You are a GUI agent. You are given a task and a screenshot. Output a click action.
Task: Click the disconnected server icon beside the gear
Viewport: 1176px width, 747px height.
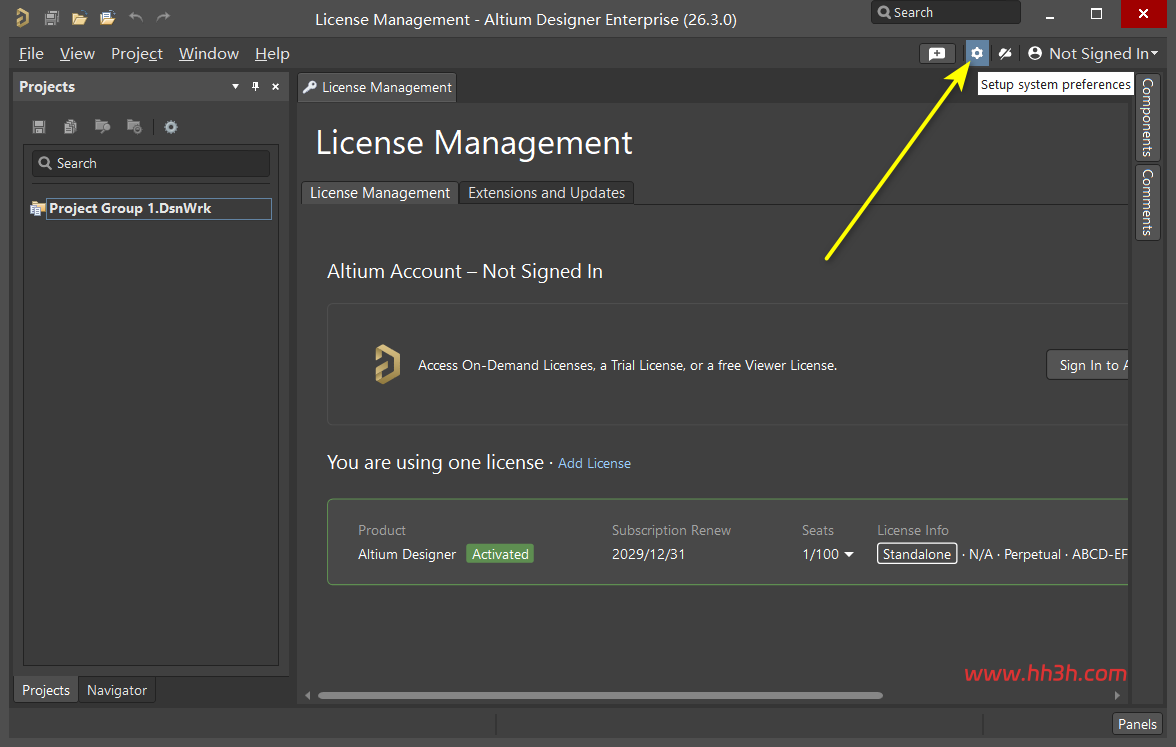[x=1005, y=53]
